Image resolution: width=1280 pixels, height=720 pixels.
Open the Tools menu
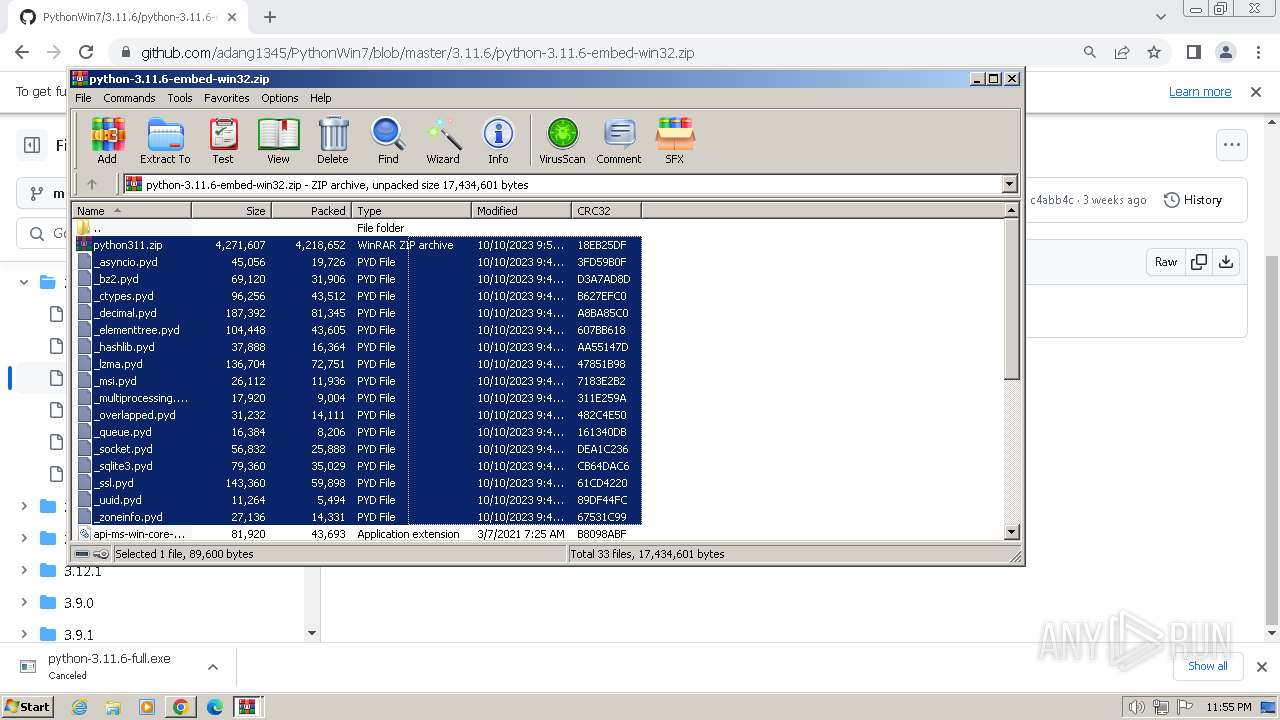180,98
